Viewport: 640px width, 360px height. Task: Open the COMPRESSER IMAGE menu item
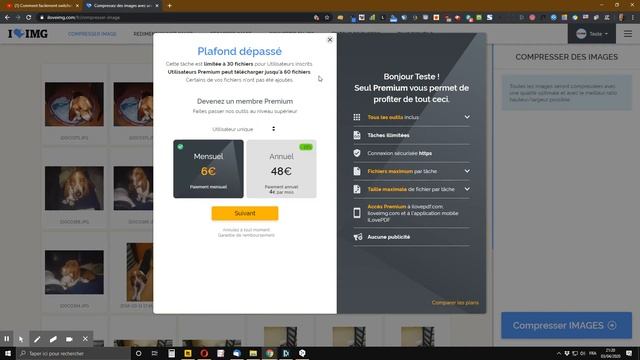pyautogui.click(x=92, y=34)
